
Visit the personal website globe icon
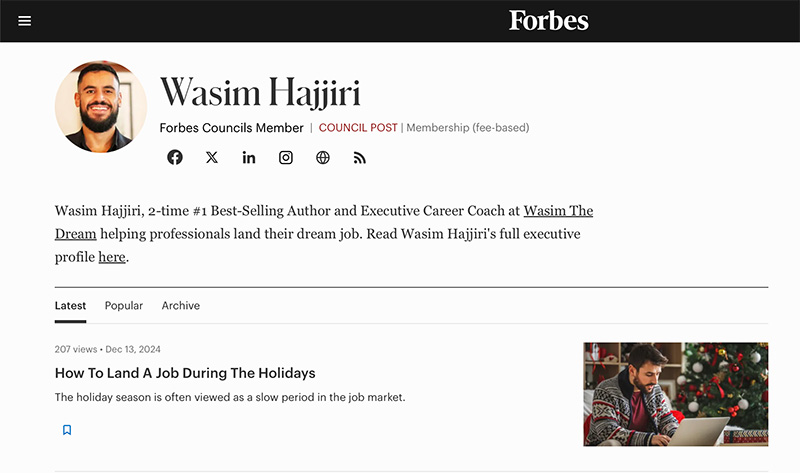click(x=322, y=158)
